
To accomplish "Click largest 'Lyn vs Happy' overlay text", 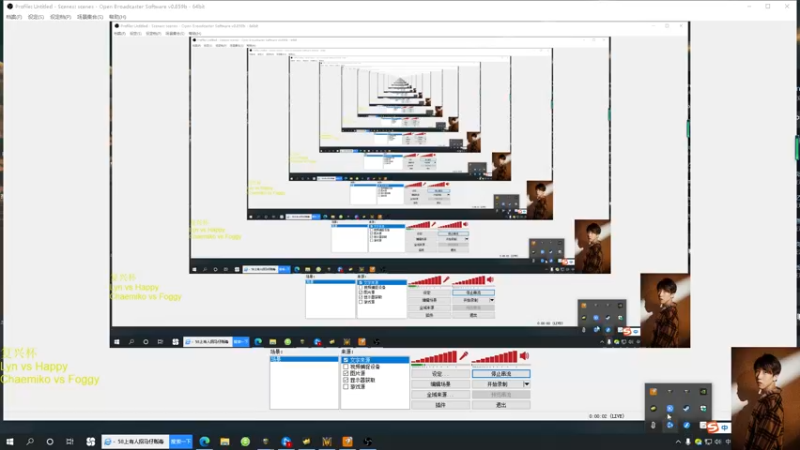I will [34, 366].
